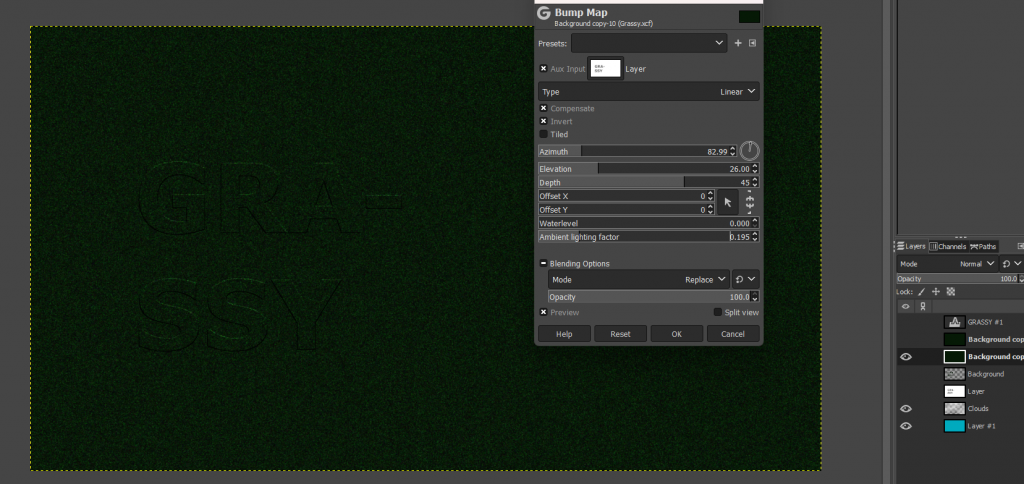Click the Waterlevel spinner arrows
The height and width of the screenshot is (484, 1024).
pyautogui.click(x=755, y=223)
